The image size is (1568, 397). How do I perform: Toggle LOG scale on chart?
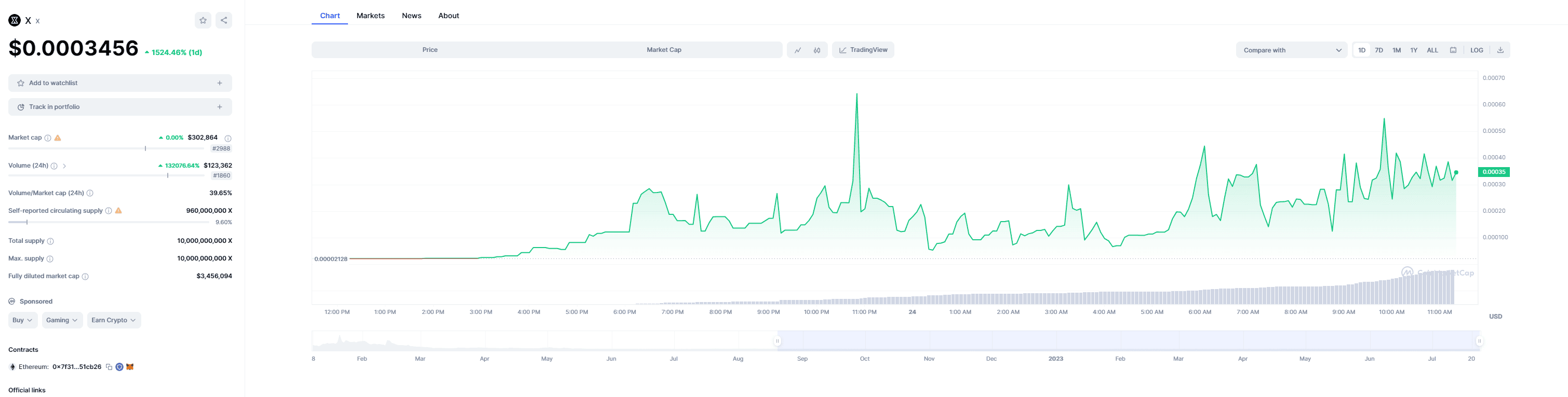click(1477, 50)
